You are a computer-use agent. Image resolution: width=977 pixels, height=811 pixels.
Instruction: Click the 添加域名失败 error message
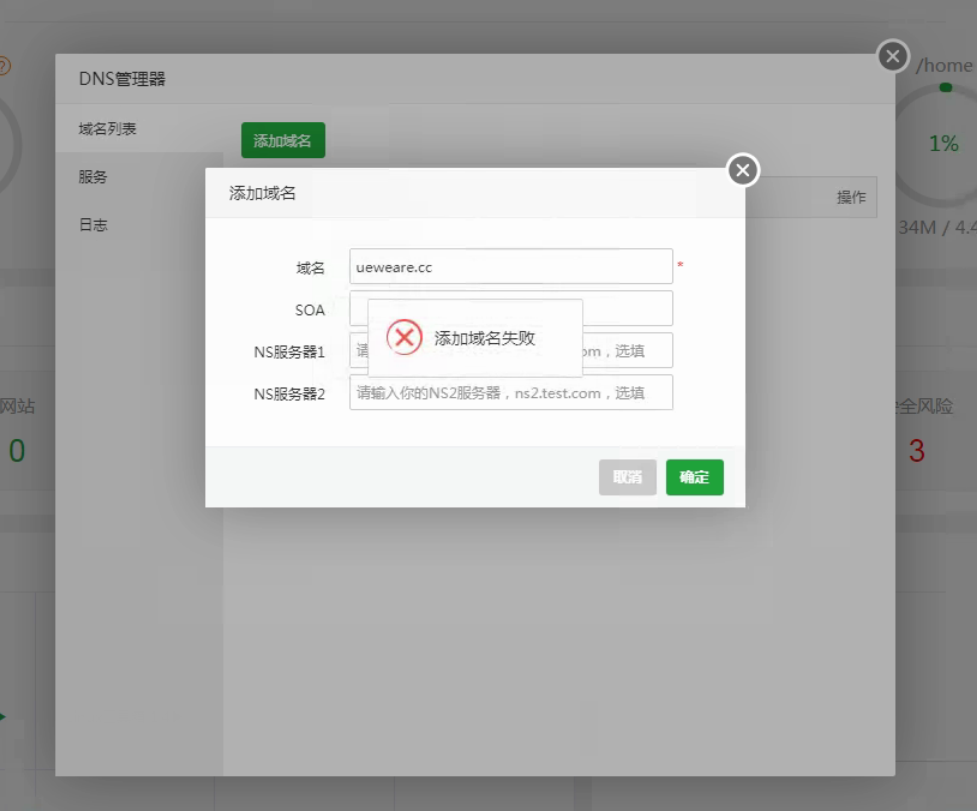(485, 338)
